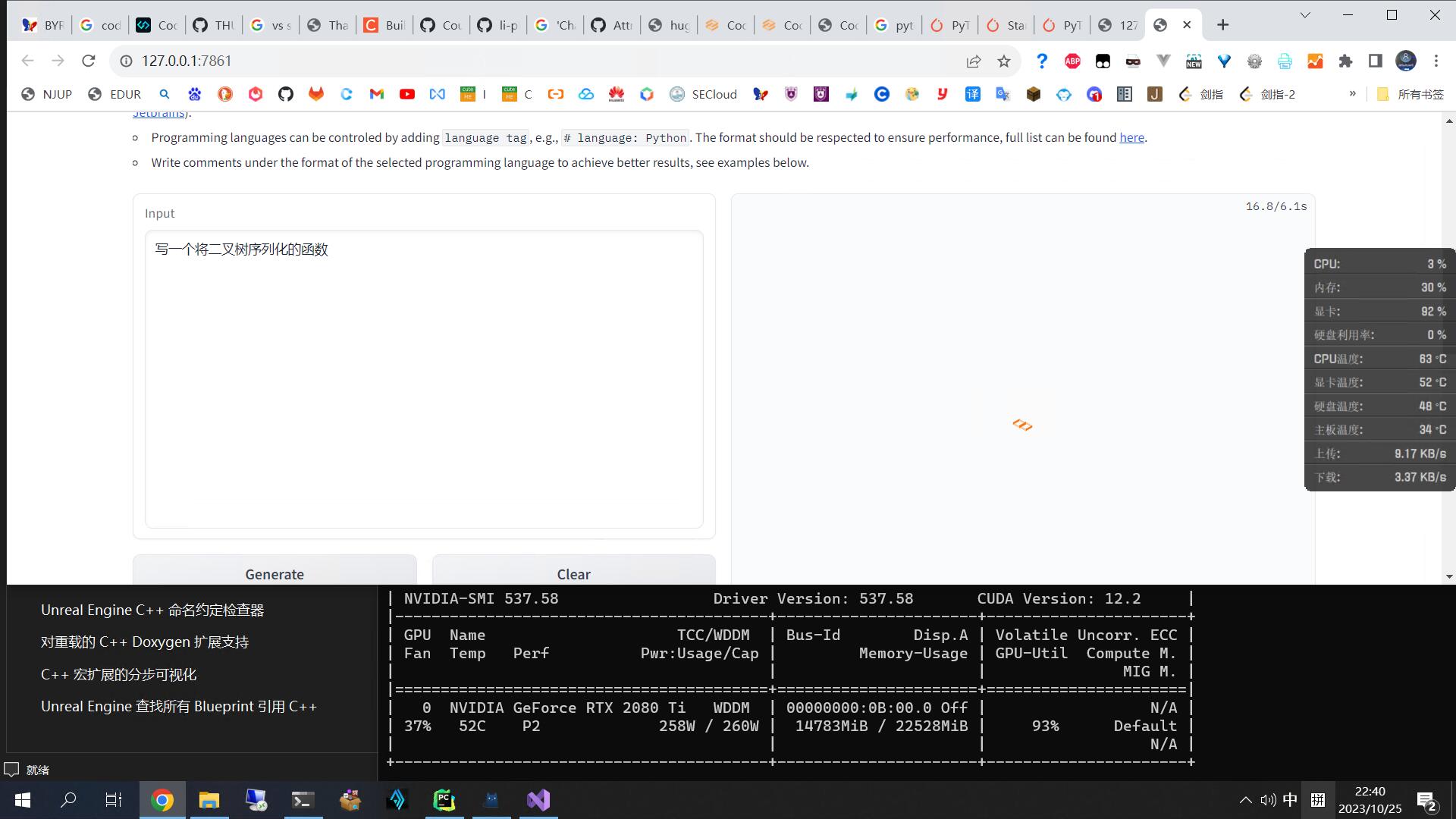Launch PyCharm from the taskbar

444,800
